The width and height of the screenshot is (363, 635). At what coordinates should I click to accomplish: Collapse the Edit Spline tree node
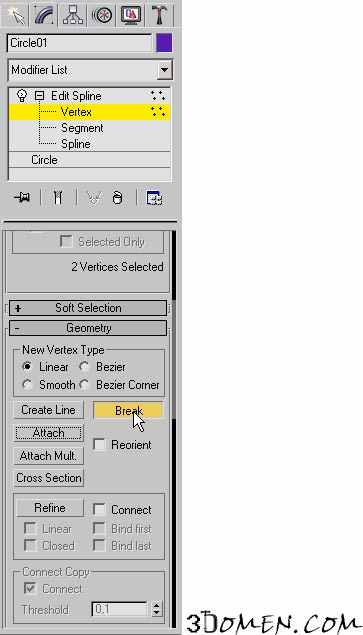pos(39,96)
